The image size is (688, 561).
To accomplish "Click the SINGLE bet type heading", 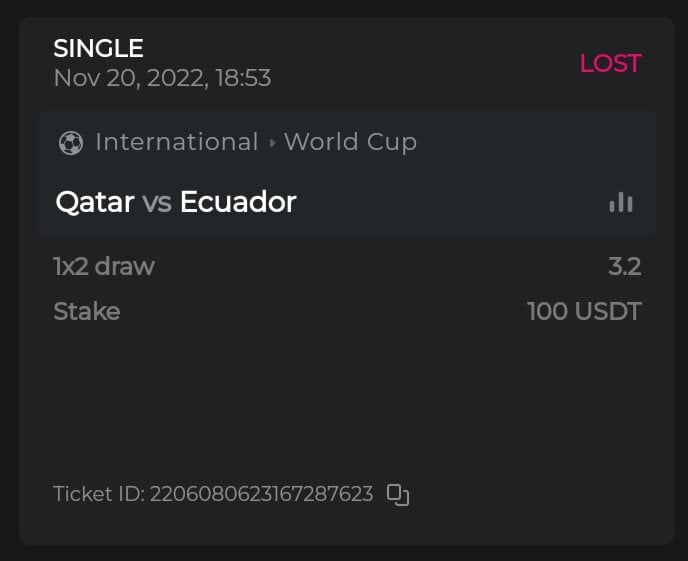I will tap(98, 48).
